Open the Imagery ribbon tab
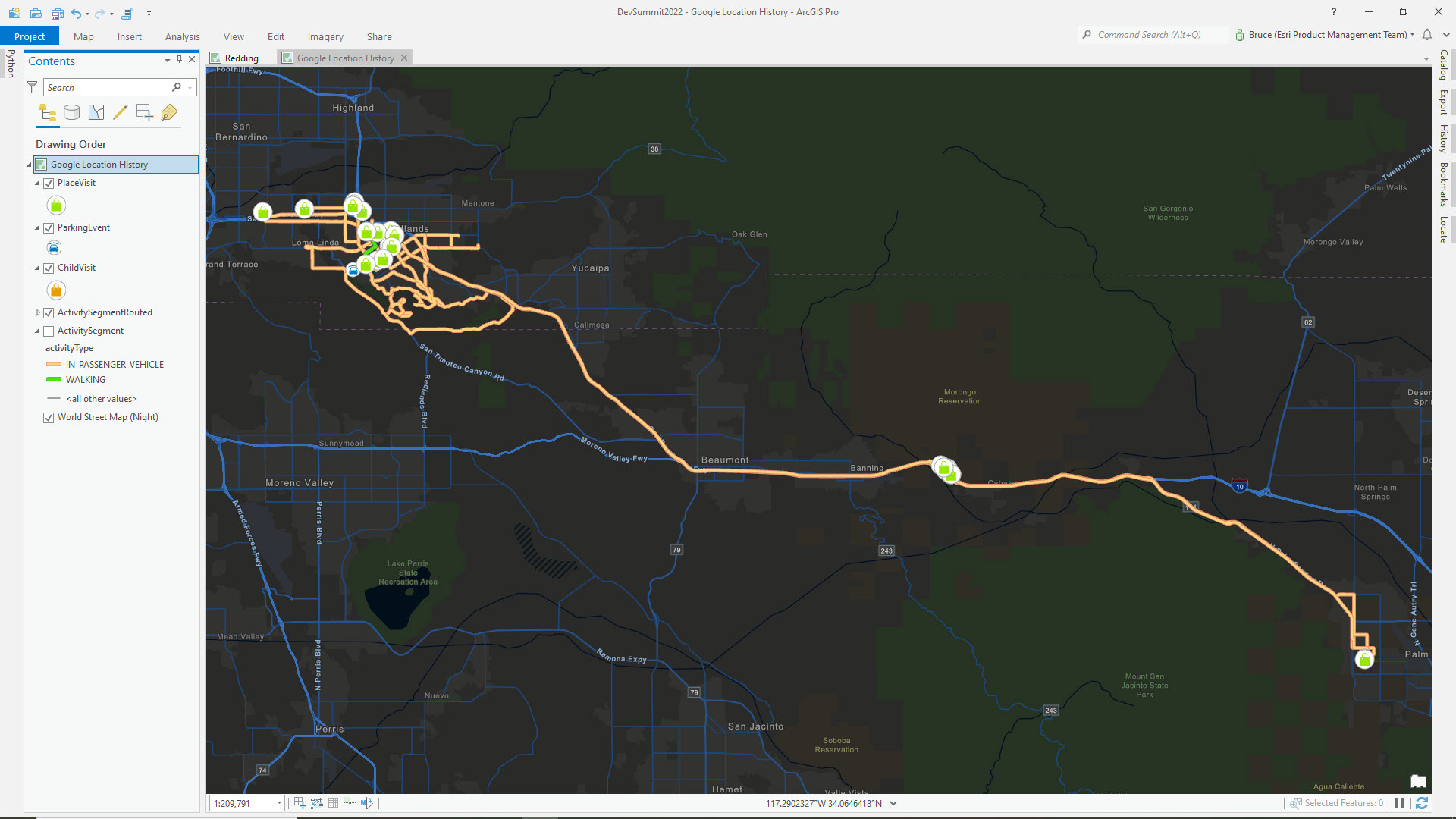1456x819 pixels. pyautogui.click(x=325, y=36)
